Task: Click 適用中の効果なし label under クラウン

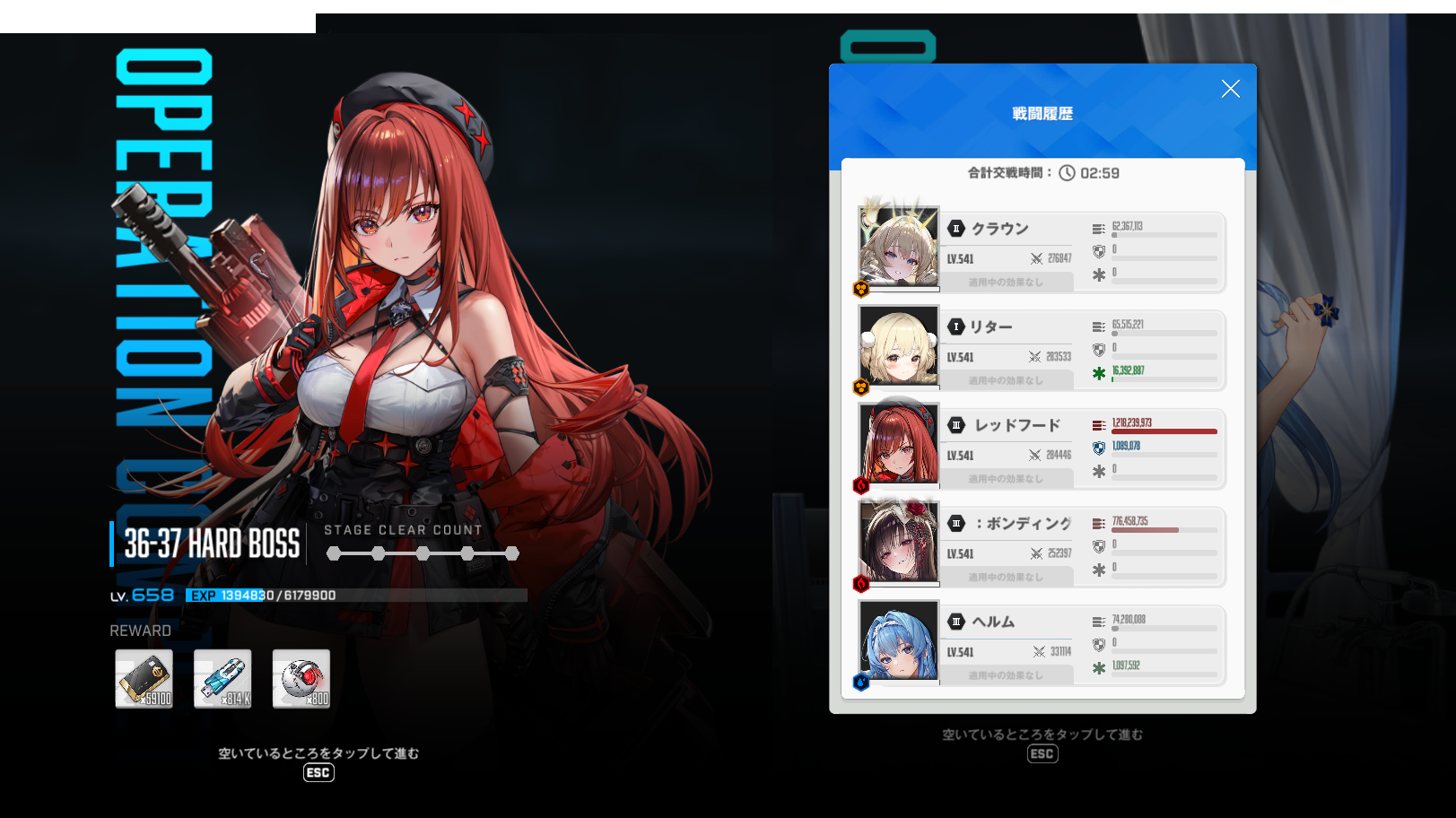Action: (x=1006, y=283)
